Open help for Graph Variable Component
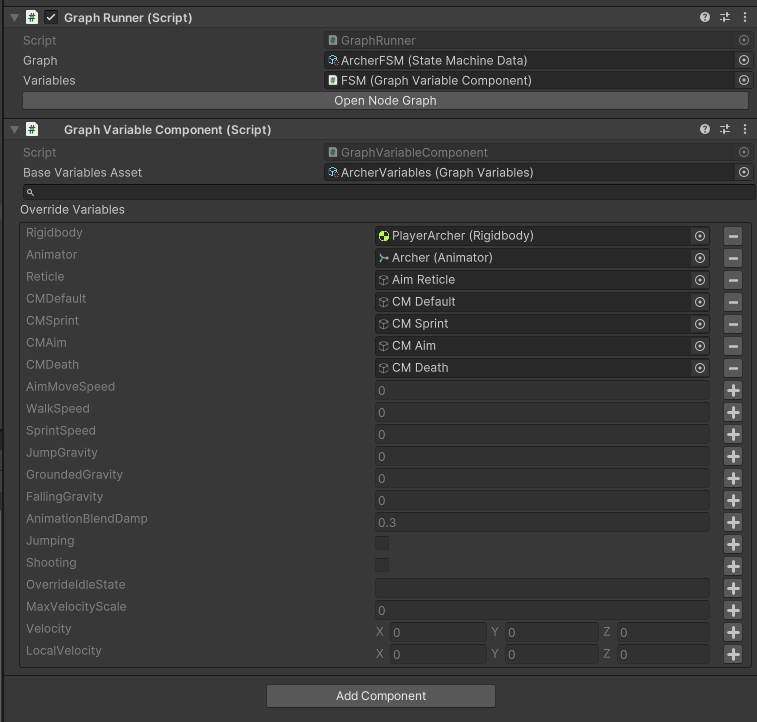757x722 pixels. coord(705,129)
